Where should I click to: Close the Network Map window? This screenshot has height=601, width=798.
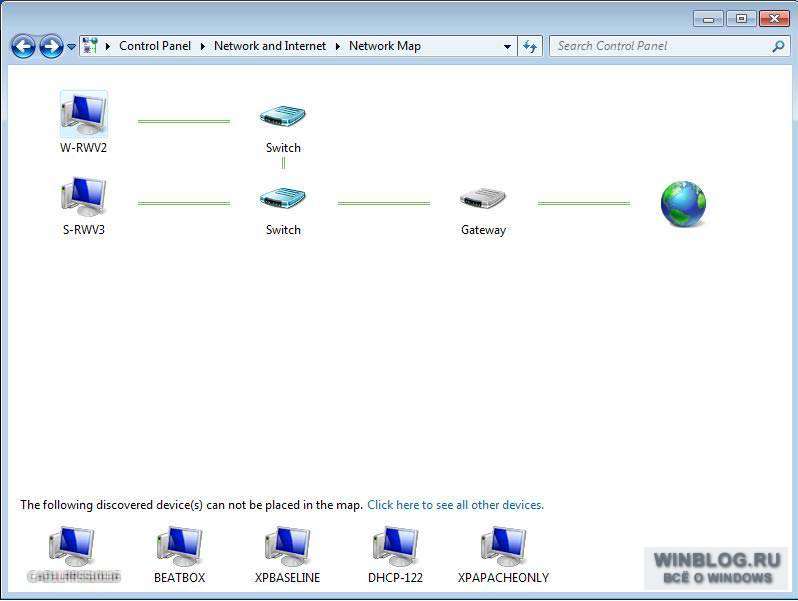pyautogui.click(x=774, y=19)
